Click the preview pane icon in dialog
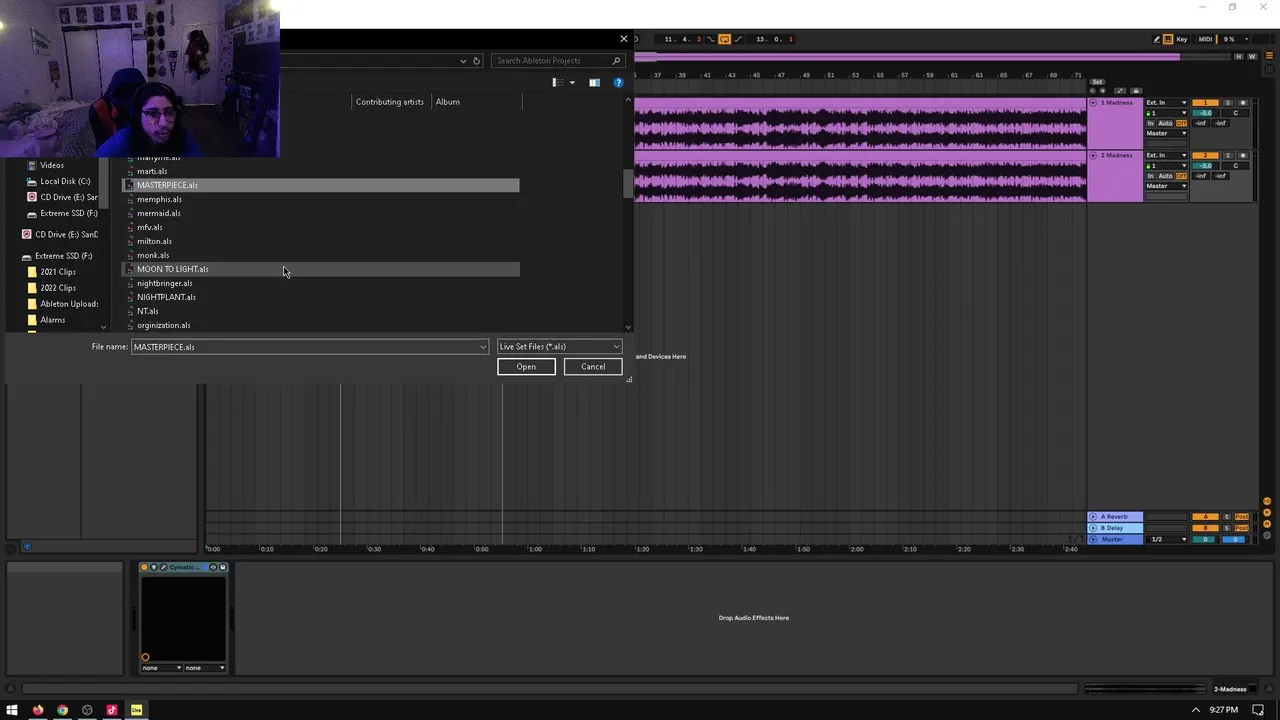This screenshot has width=1280, height=720. click(594, 82)
